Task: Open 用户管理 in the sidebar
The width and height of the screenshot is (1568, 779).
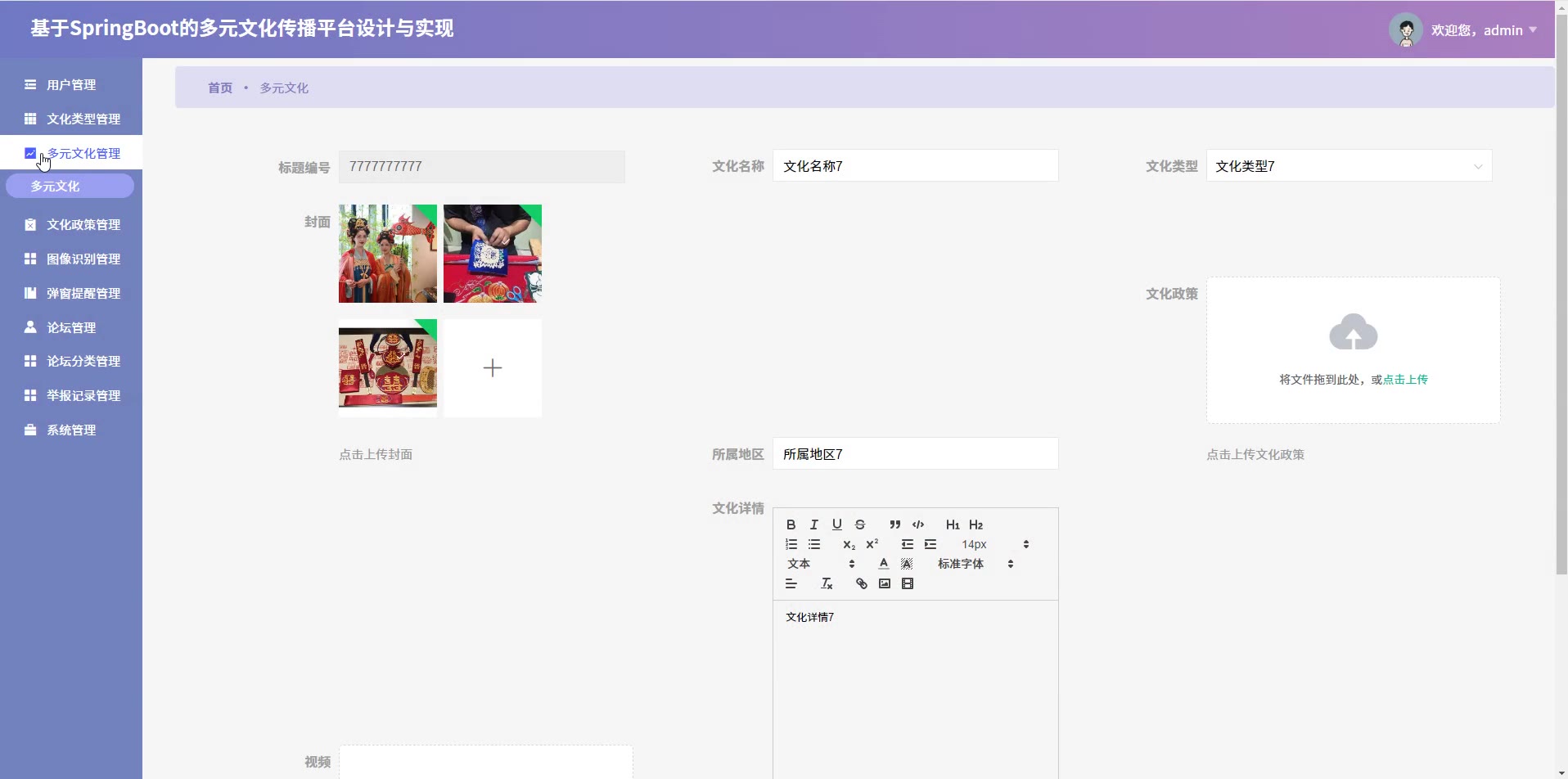Action: [x=71, y=85]
